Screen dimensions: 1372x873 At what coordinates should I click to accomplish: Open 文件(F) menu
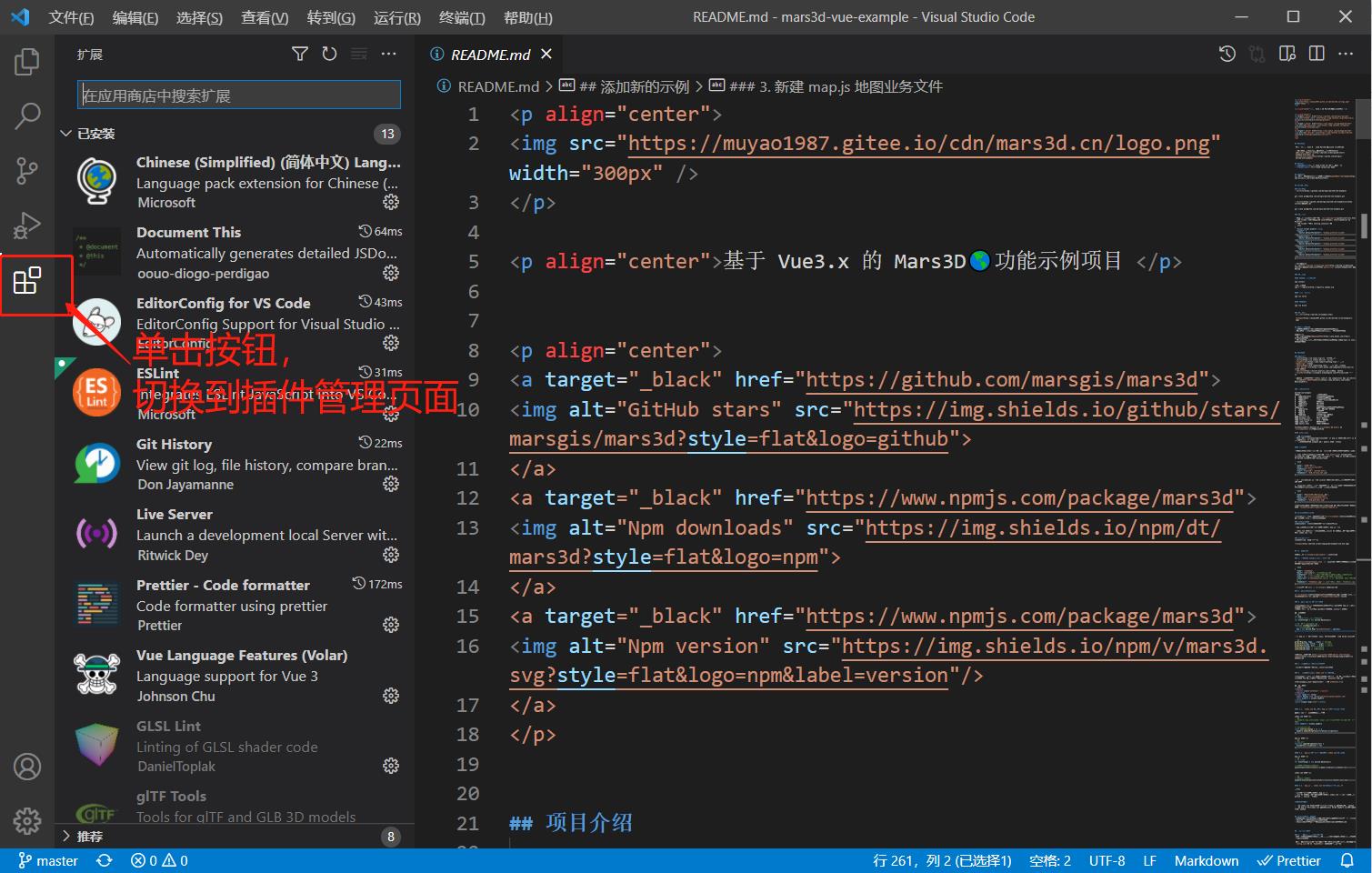click(x=71, y=17)
